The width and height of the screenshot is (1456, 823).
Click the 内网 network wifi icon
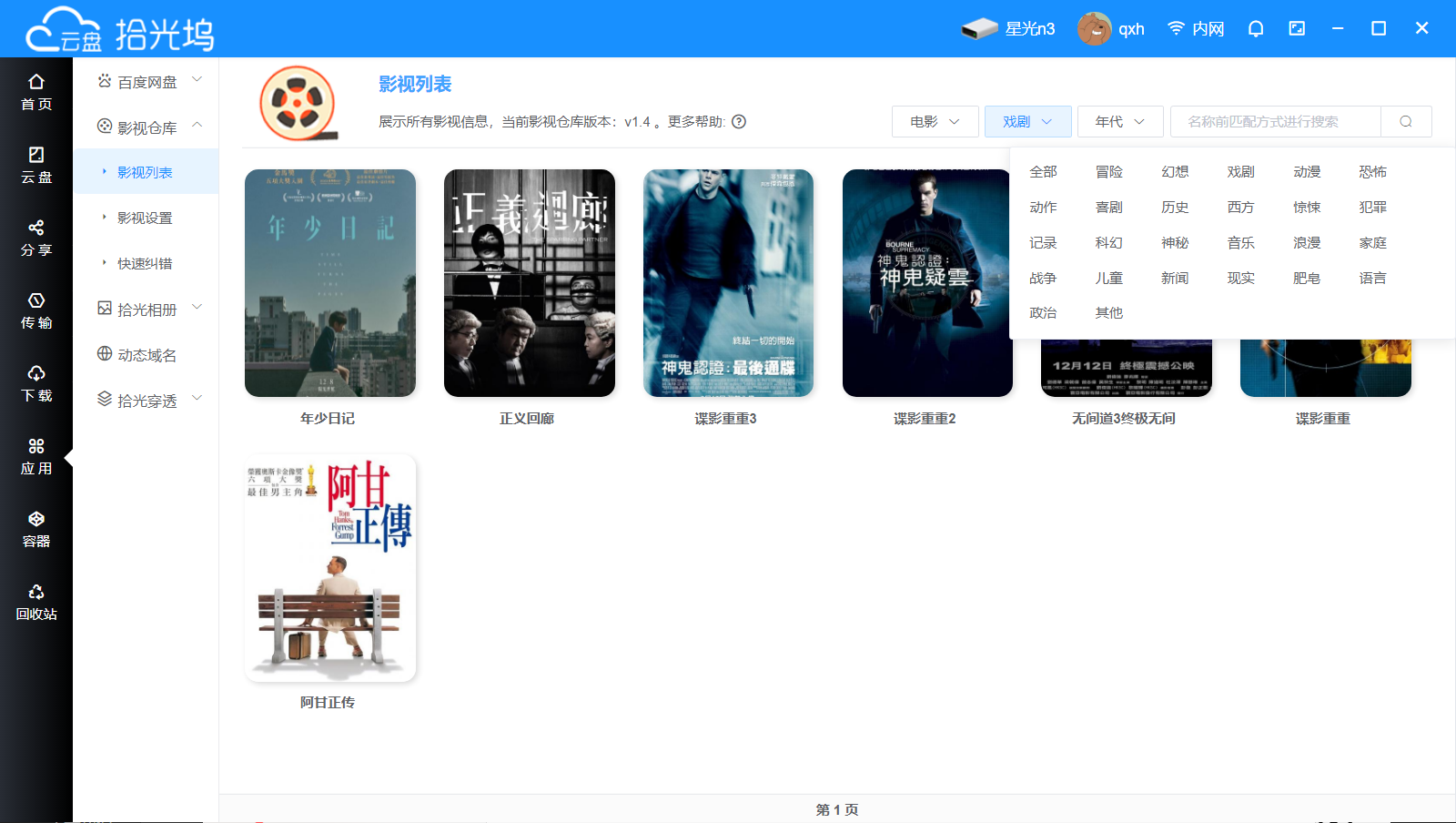click(x=1176, y=28)
